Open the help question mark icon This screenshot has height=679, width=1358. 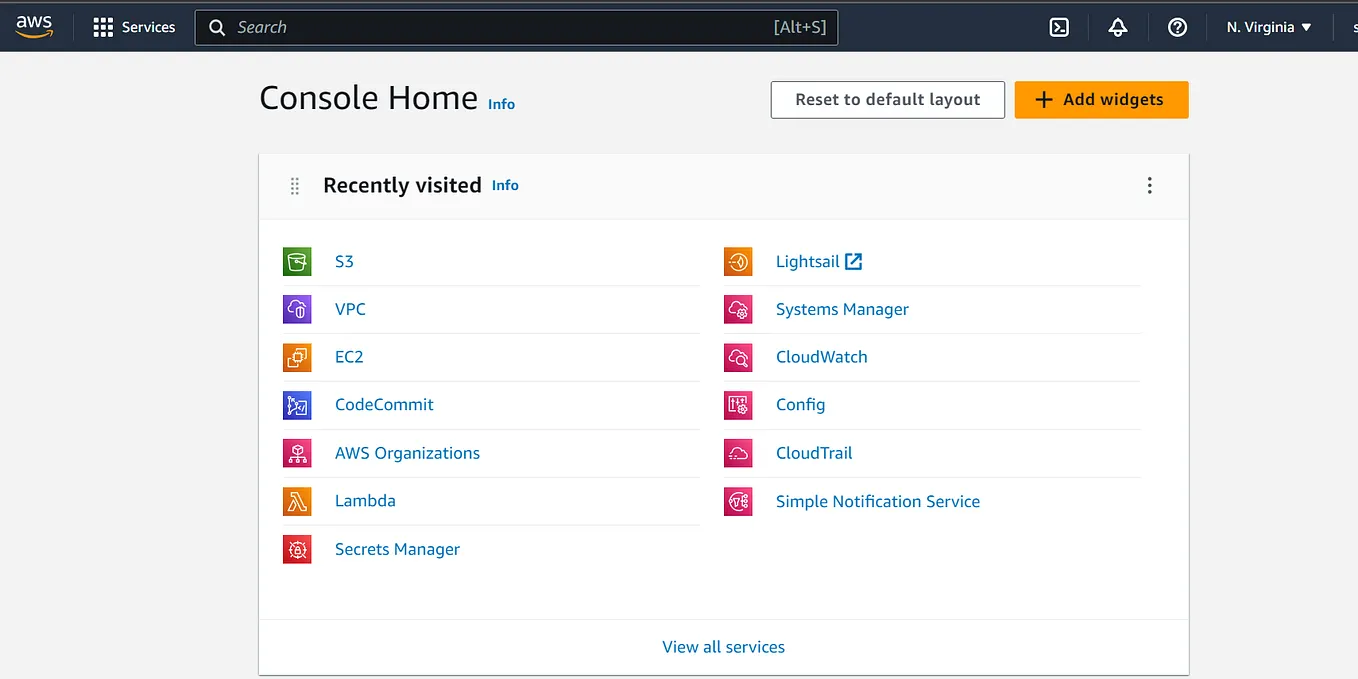[1177, 27]
